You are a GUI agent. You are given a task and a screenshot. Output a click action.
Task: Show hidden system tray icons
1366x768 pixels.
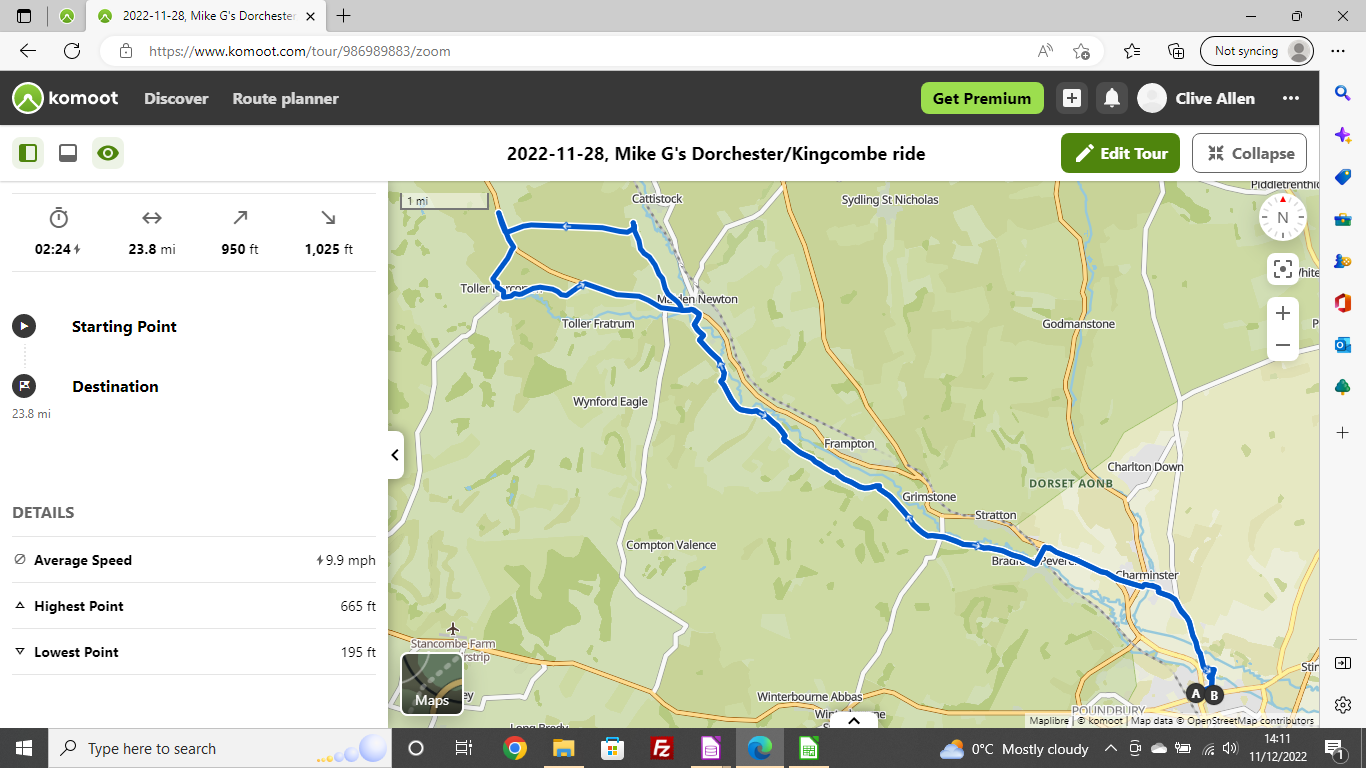[x=1111, y=748]
